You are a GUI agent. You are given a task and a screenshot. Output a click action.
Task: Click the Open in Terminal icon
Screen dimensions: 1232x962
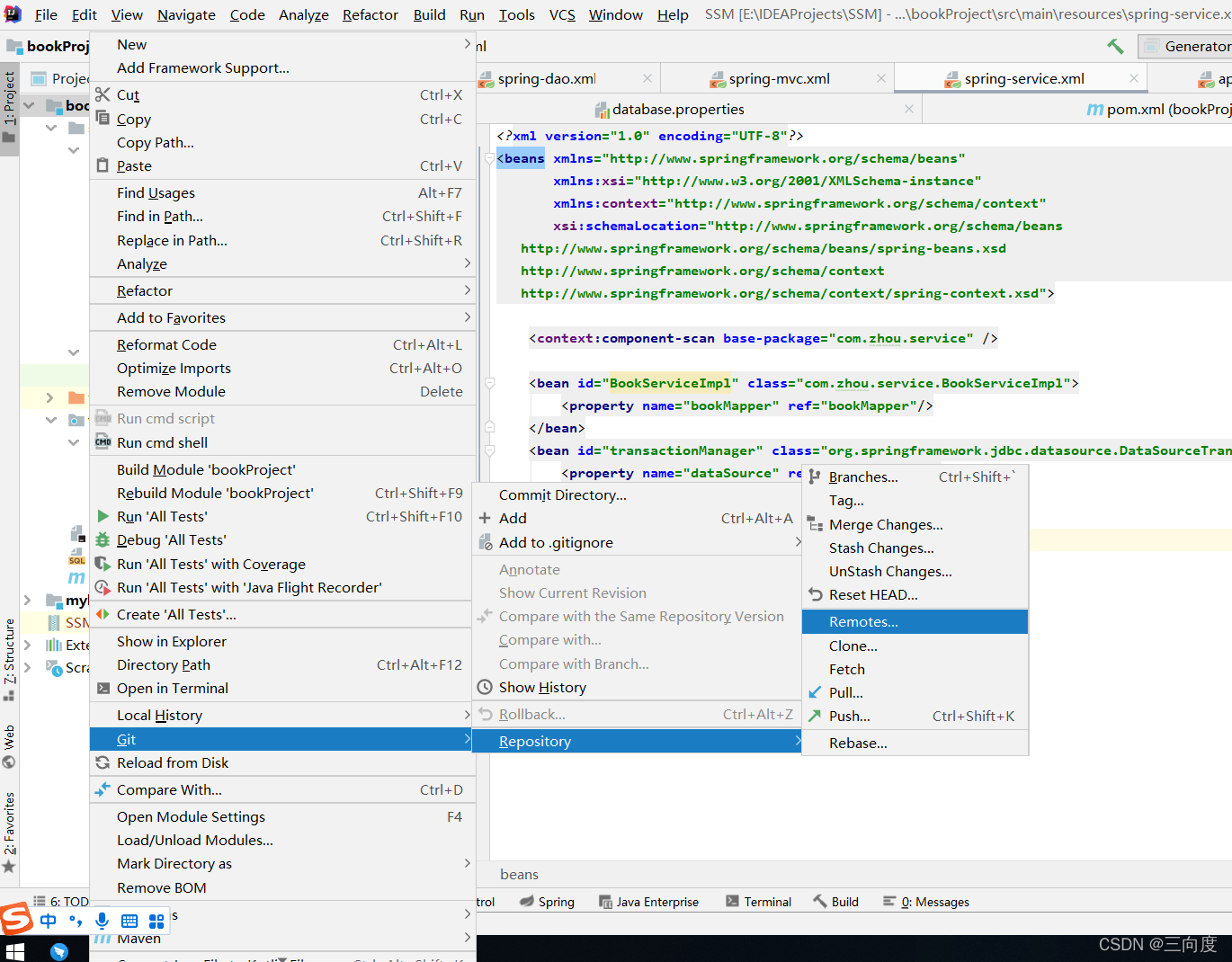click(103, 688)
